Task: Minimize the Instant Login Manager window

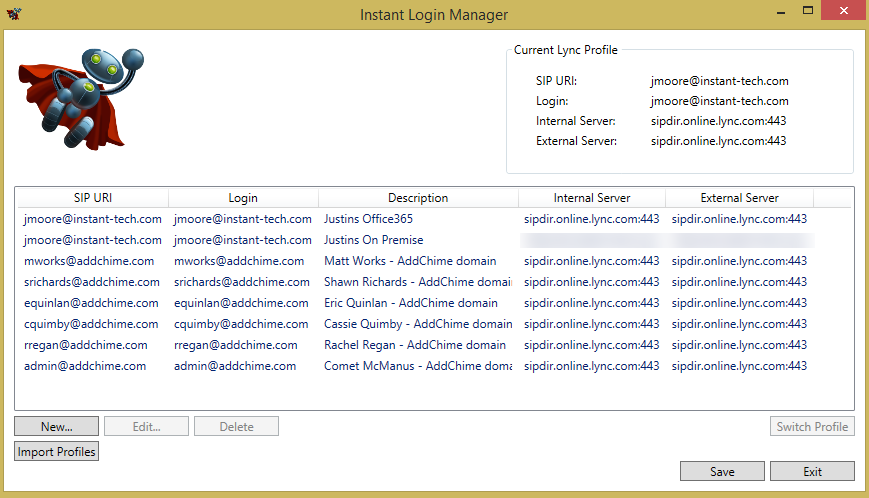Action: coord(781,11)
